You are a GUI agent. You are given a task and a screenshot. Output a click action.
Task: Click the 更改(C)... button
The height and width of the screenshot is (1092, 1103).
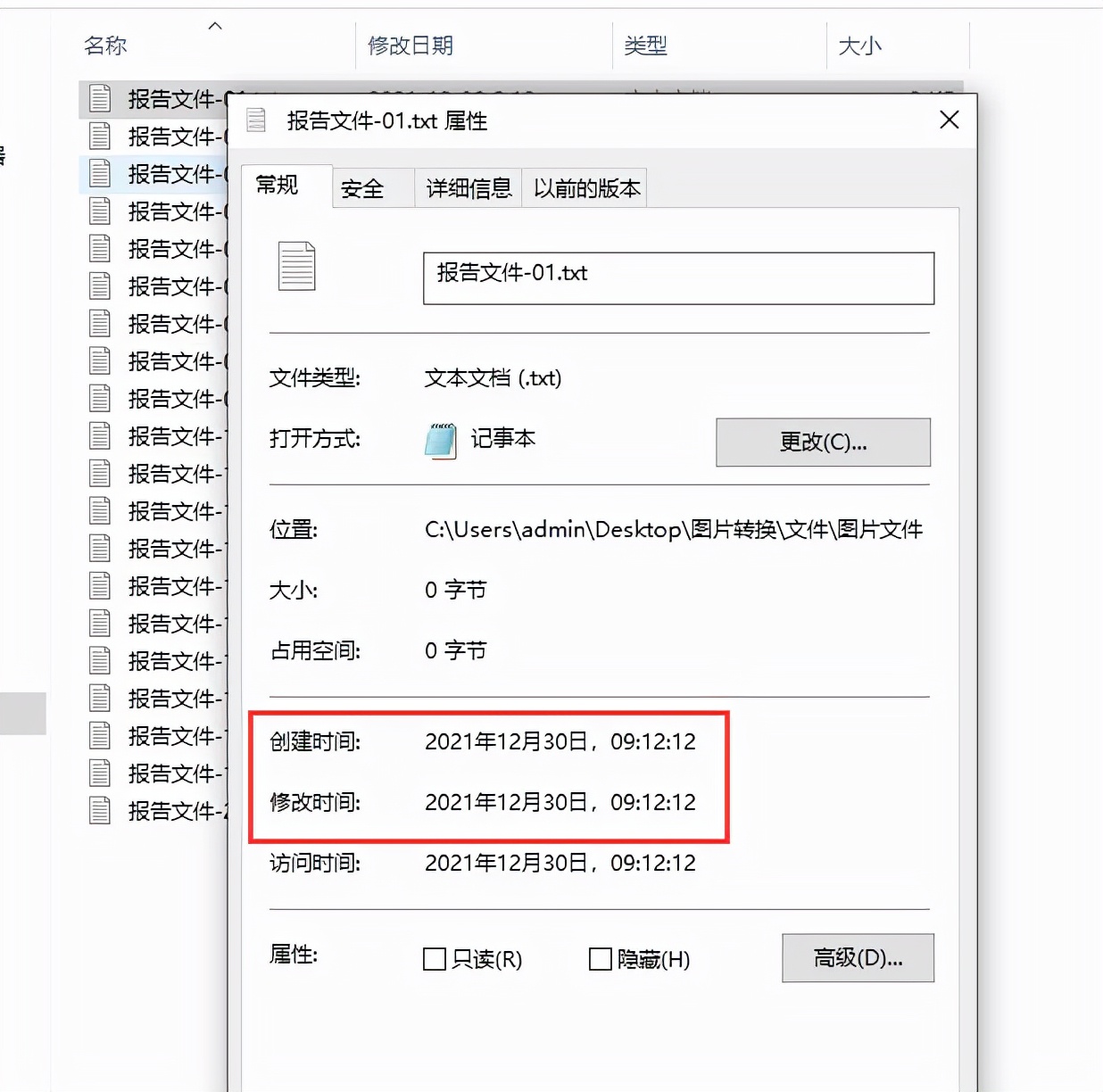point(823,442)
